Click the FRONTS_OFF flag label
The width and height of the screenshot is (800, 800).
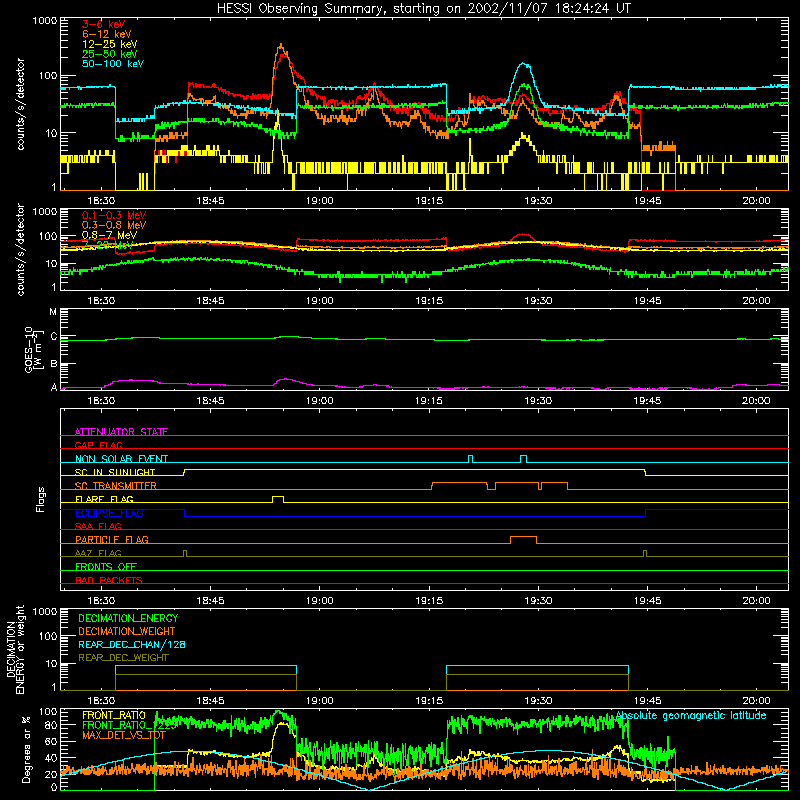(x=106, y=566)
